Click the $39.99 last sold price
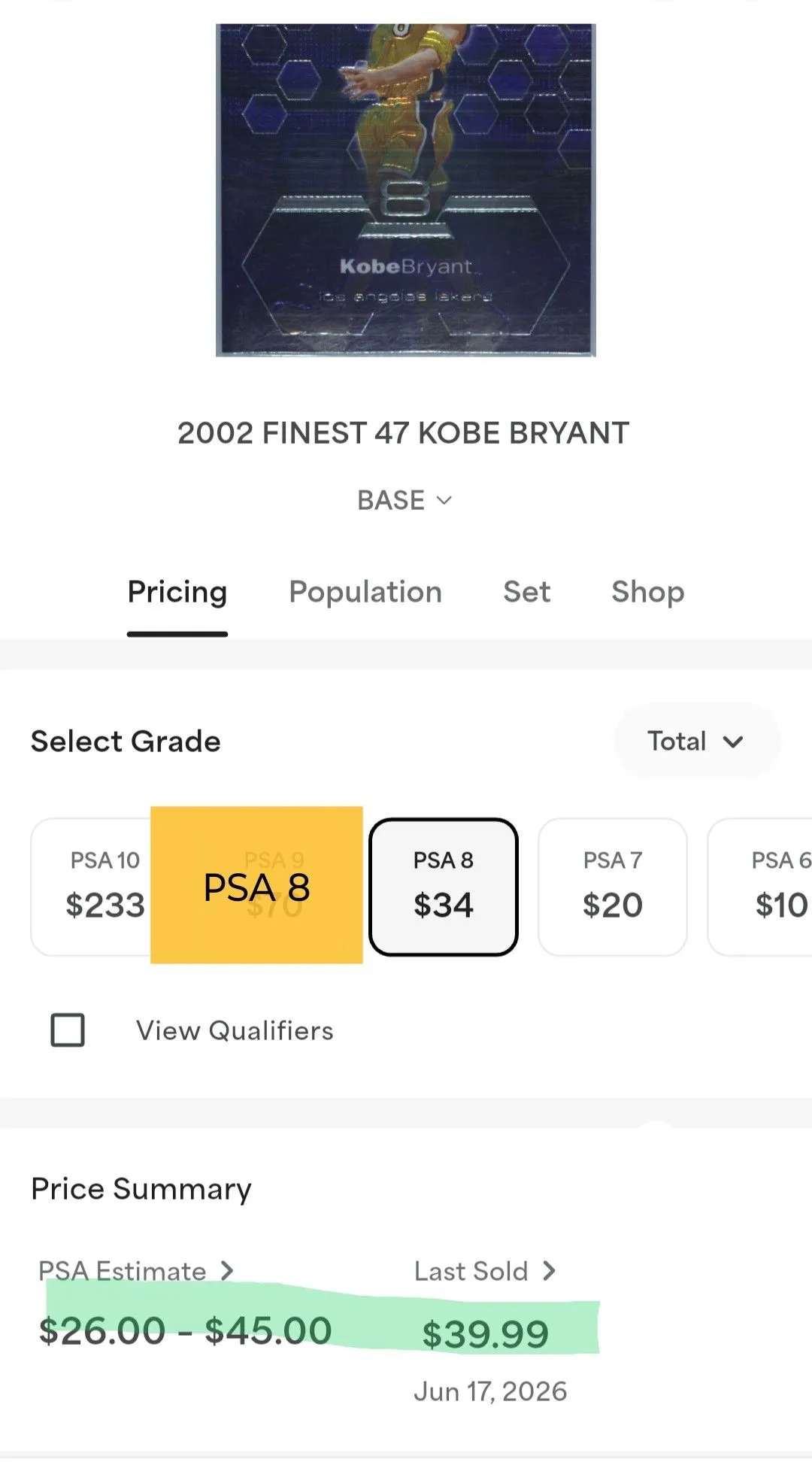 pos(485,1334)
